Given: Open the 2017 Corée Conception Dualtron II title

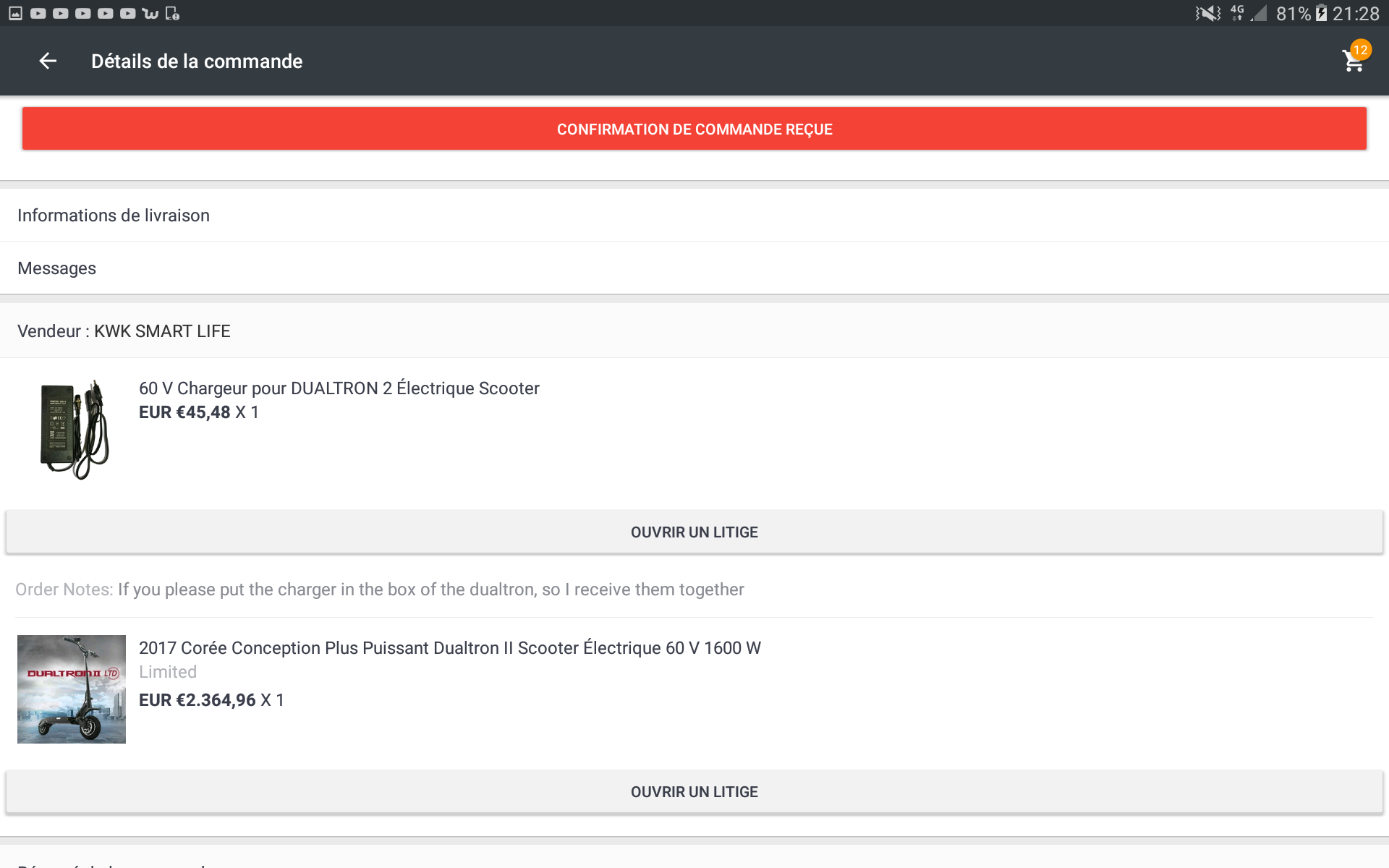Looking at the screenshot, I should pyautogui.click(x=450, y=648).
